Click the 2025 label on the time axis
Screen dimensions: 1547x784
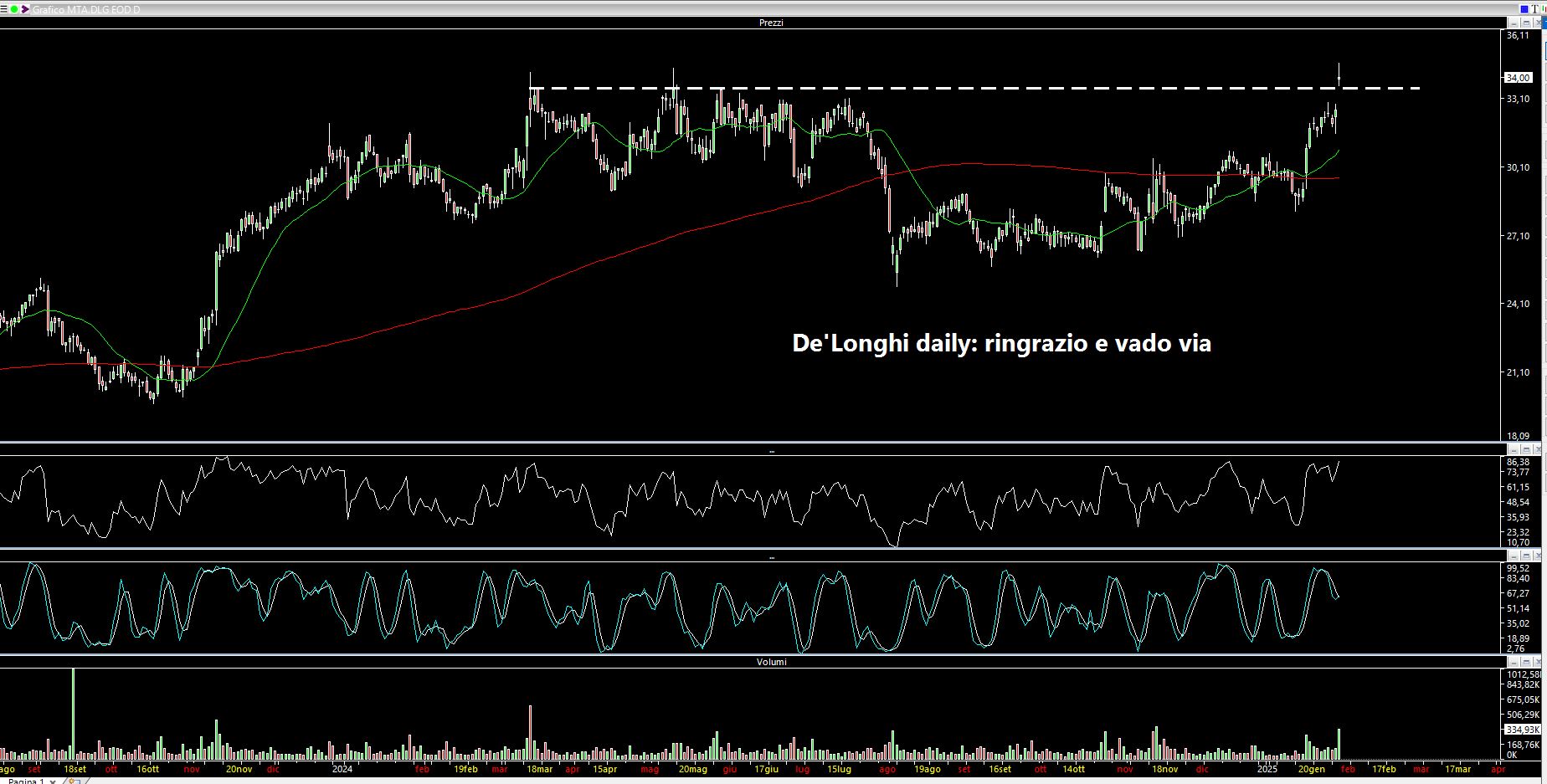(1267, 769)
